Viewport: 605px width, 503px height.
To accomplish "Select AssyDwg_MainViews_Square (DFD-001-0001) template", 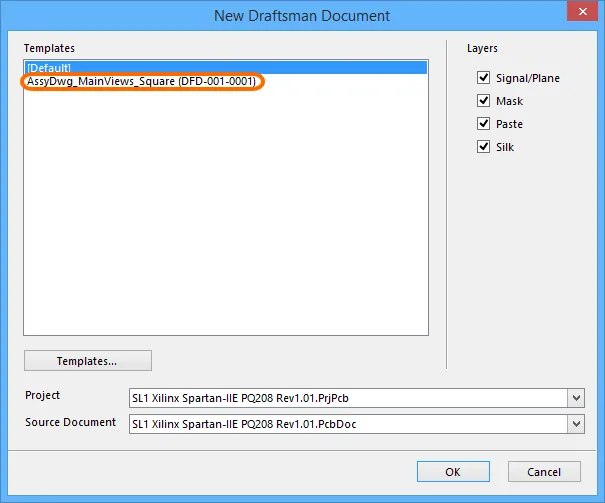I will click(142, 81).
